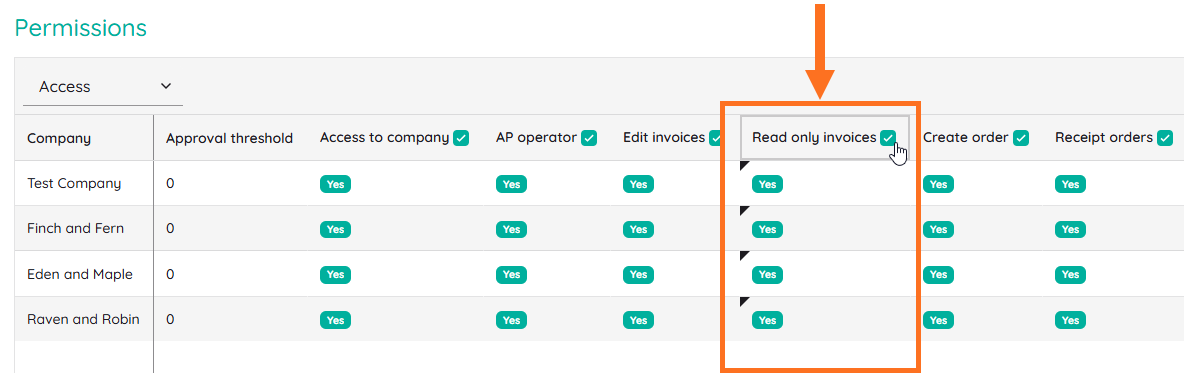The image size is (1184, 373).
Task: Toggle Read only invoices Yes for Test Company
Action: [x=767, y=184]
